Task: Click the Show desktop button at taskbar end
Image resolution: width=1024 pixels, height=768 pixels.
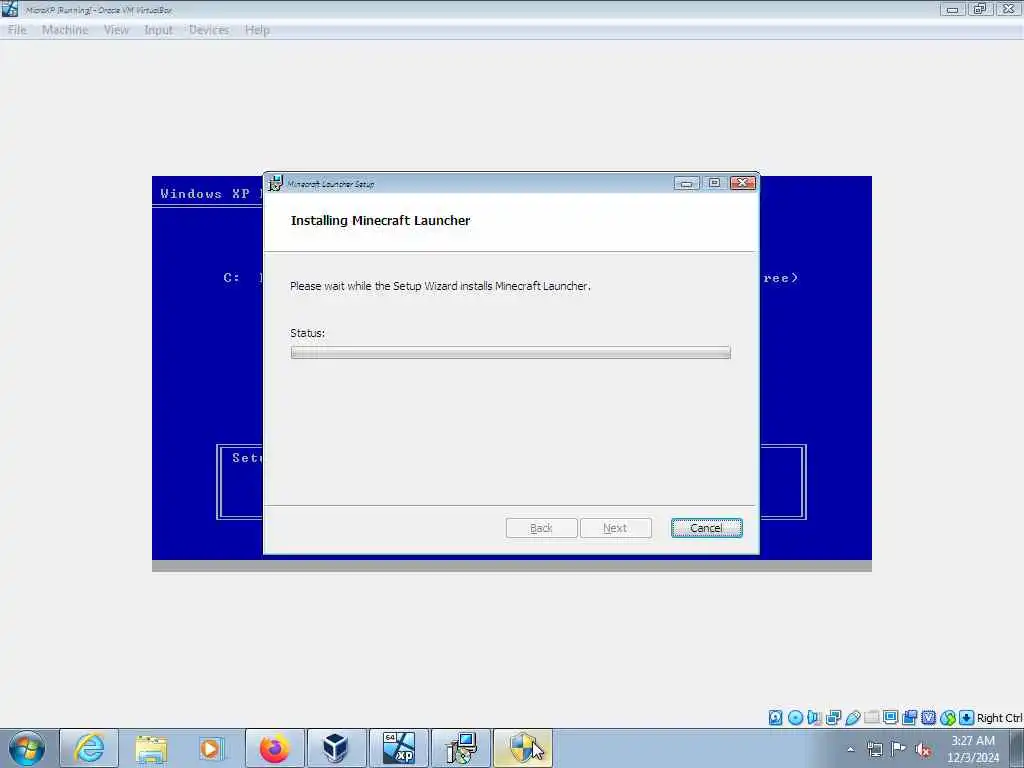Action: pos(1019,748)
